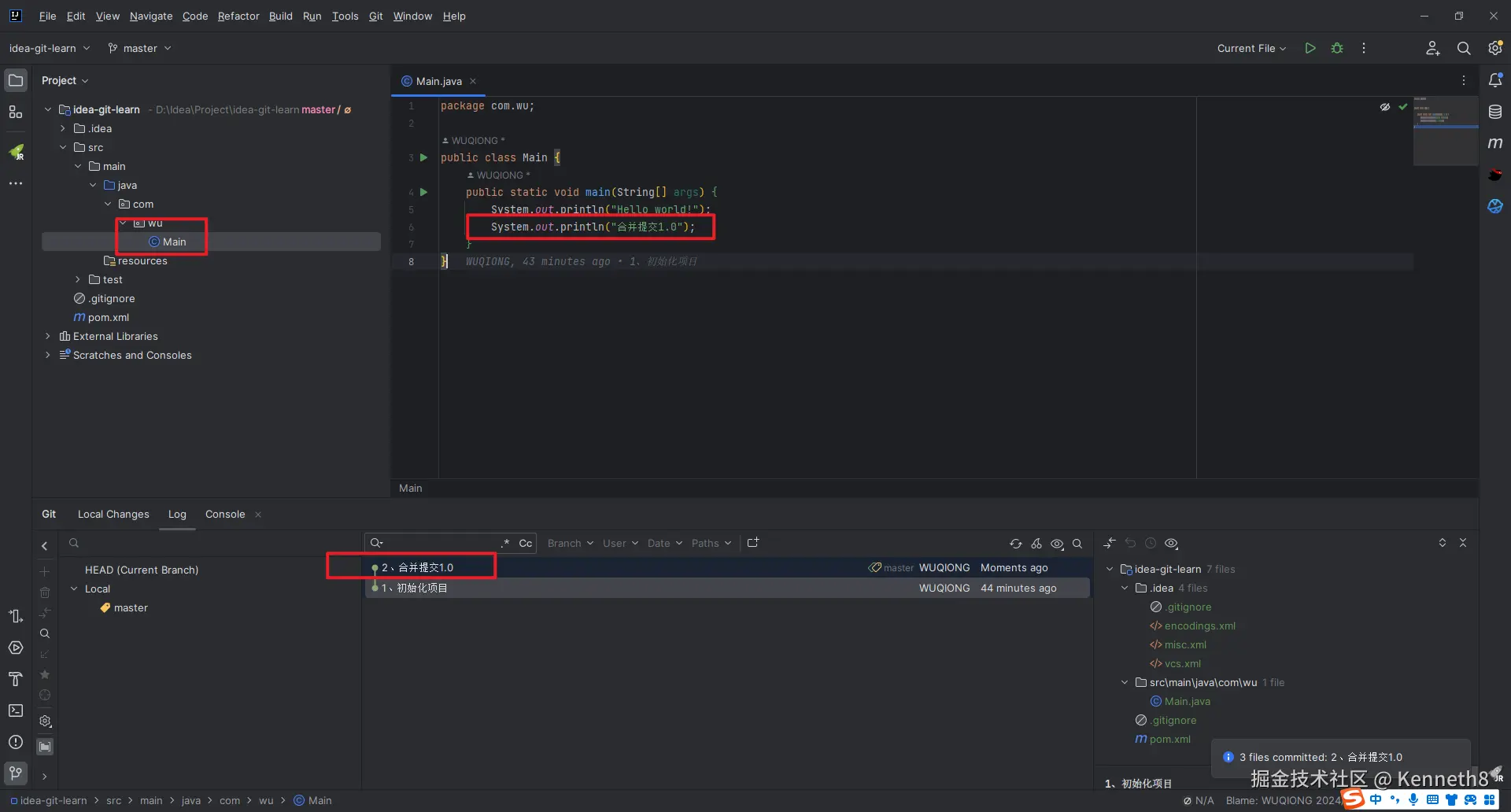Image resolution: width=1511 pixels, height=812 pixels.
Task: Toggle Git log view options eye icon
Action: 1057,544
